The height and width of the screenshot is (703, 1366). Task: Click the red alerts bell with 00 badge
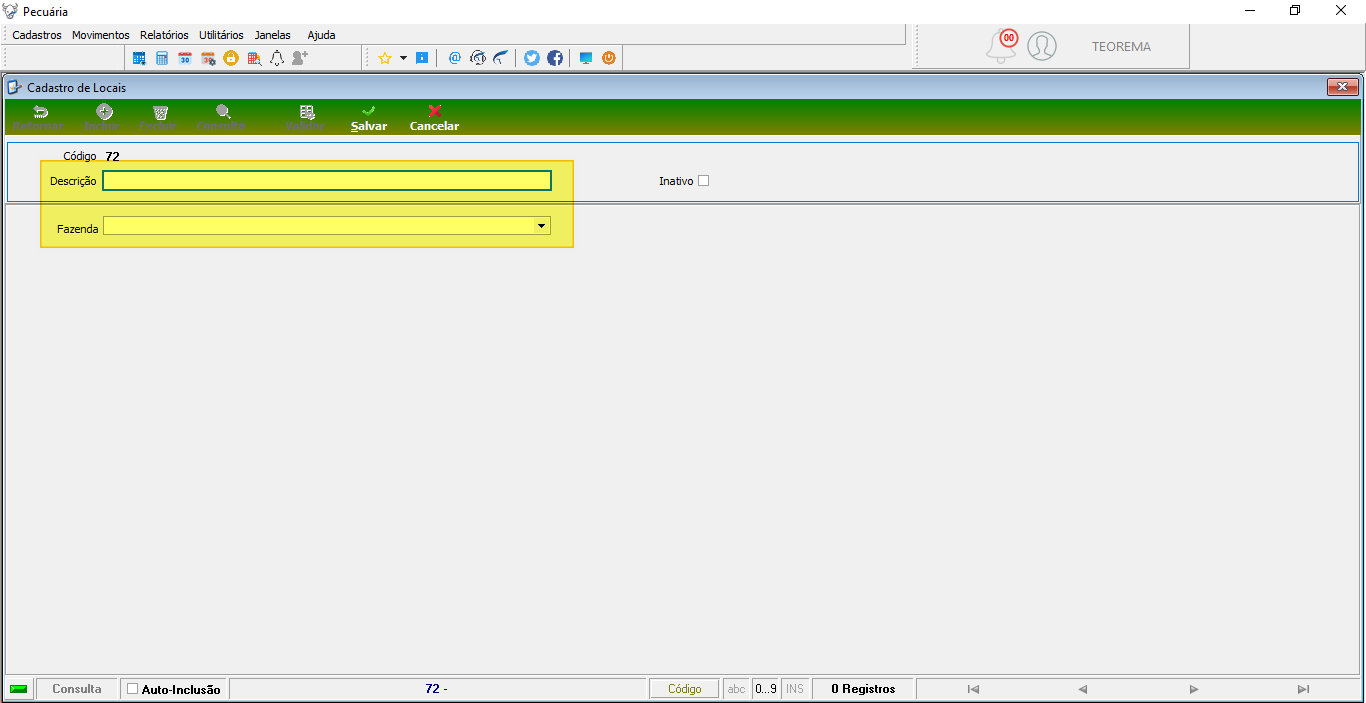pyautogui.click(x=1002, y=46)
